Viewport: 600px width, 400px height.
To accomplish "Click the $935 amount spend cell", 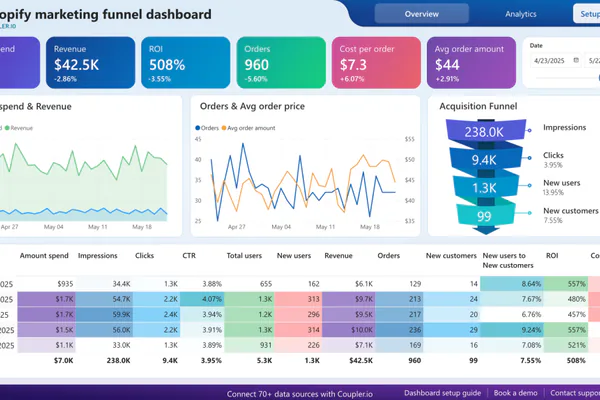I will 46,284.
